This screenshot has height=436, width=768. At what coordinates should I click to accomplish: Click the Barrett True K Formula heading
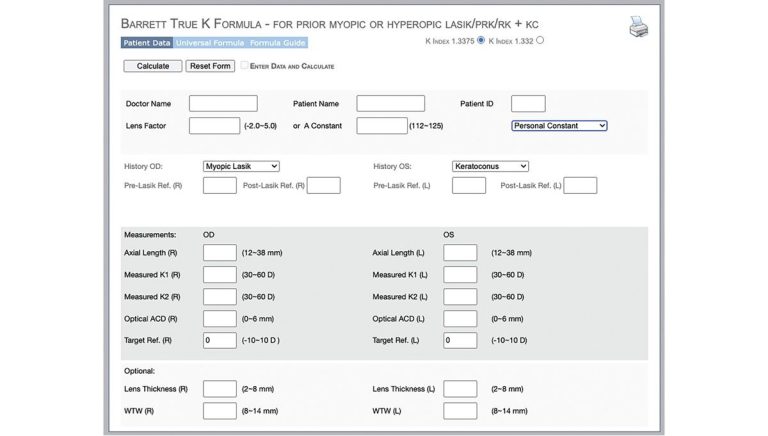coord(329,24)
